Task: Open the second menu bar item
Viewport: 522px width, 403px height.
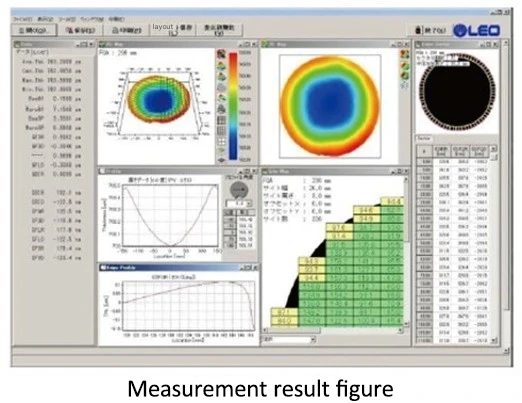Action: pyautogui.click(x=45, y=19)
